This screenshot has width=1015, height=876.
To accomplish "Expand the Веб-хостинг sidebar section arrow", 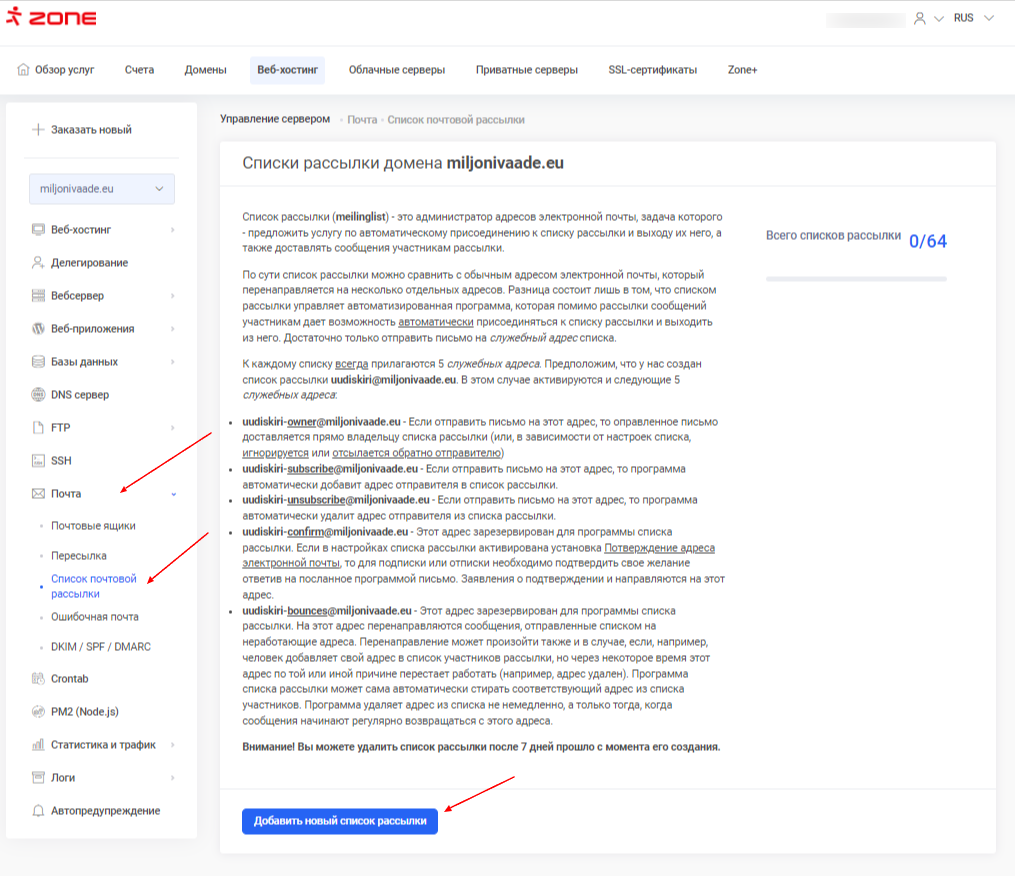I will [x=172, y=230].
